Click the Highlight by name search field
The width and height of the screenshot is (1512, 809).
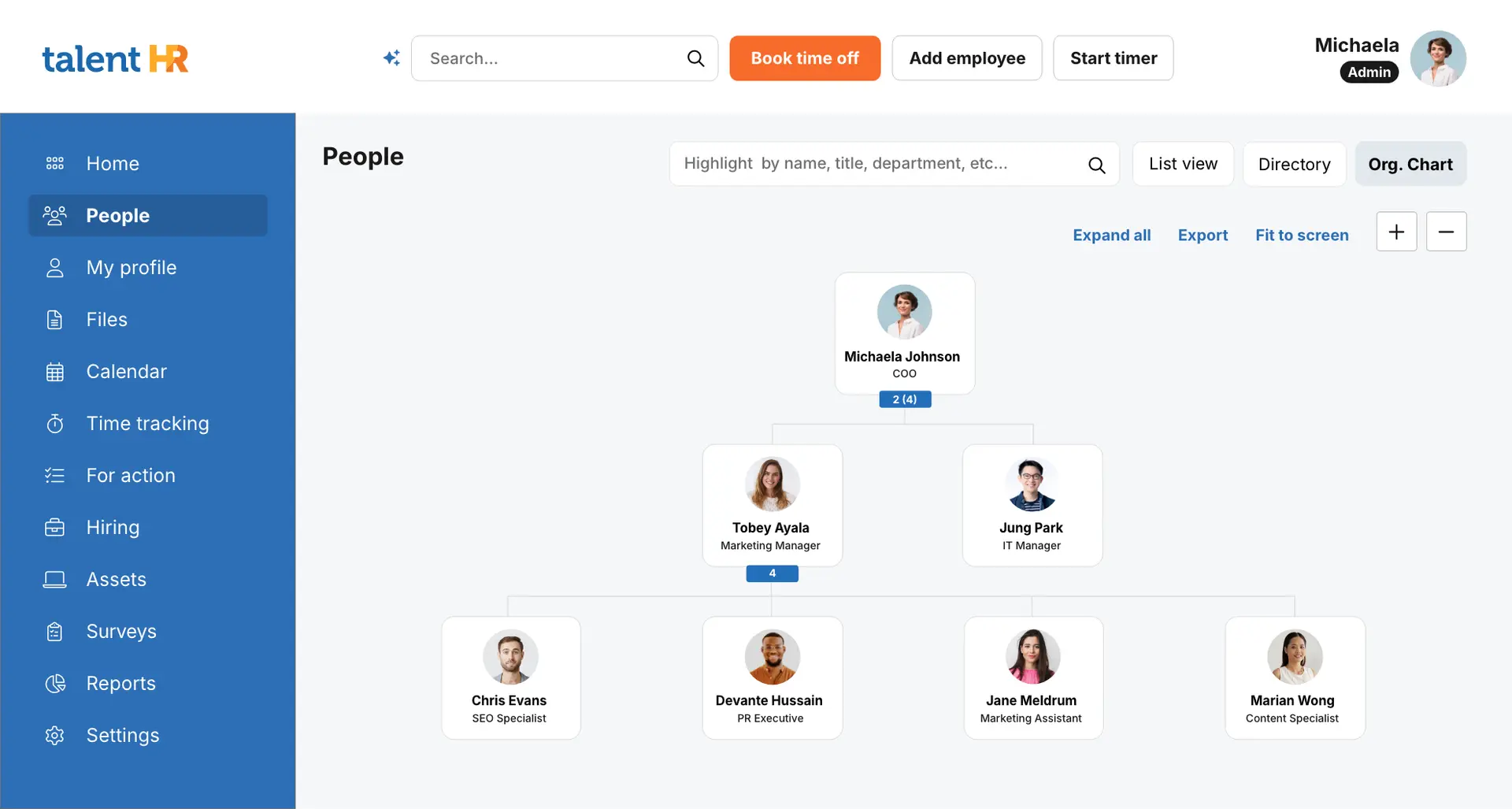[x=874, y=164]
